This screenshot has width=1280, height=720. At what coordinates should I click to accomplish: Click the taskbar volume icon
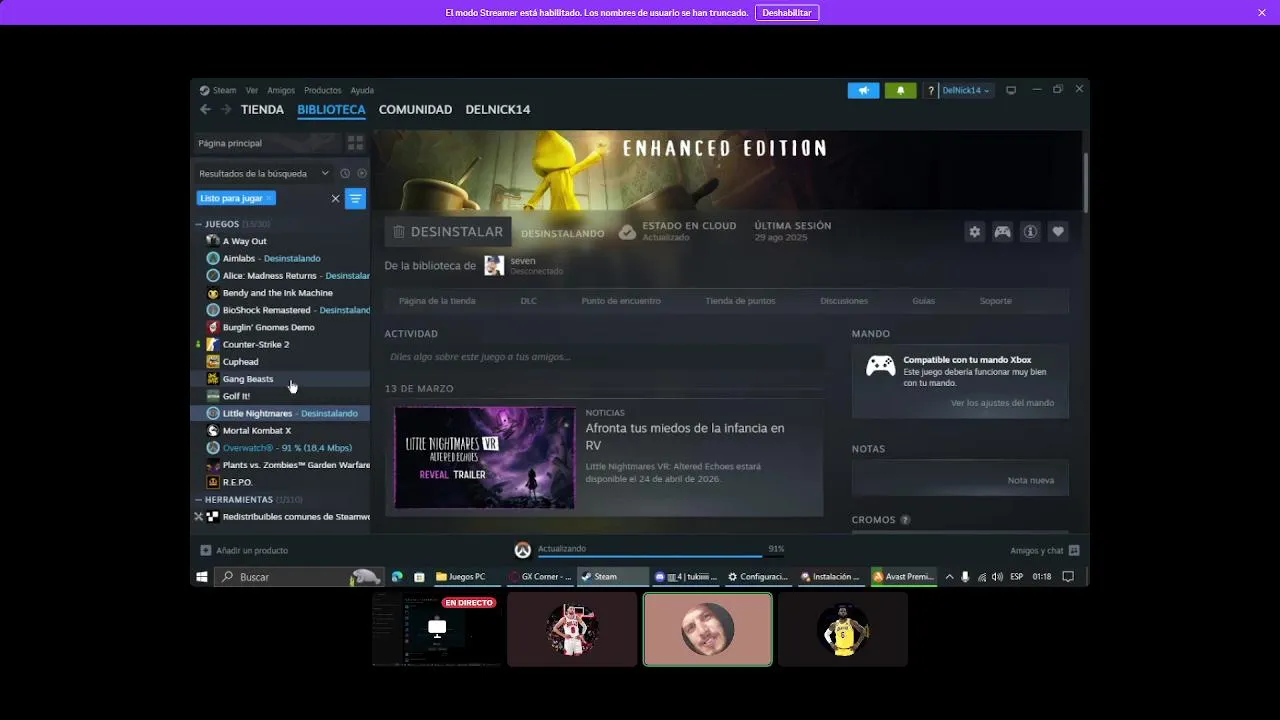997,577
